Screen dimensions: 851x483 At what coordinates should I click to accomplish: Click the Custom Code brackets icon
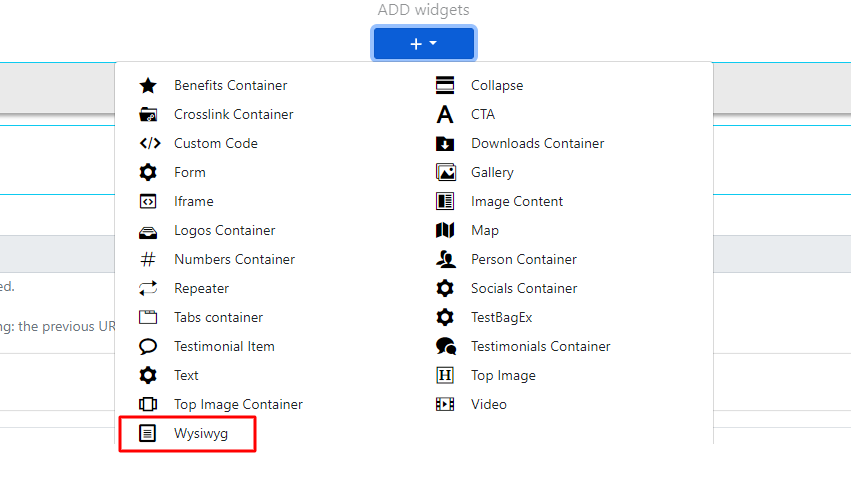(x=148, y=144)
